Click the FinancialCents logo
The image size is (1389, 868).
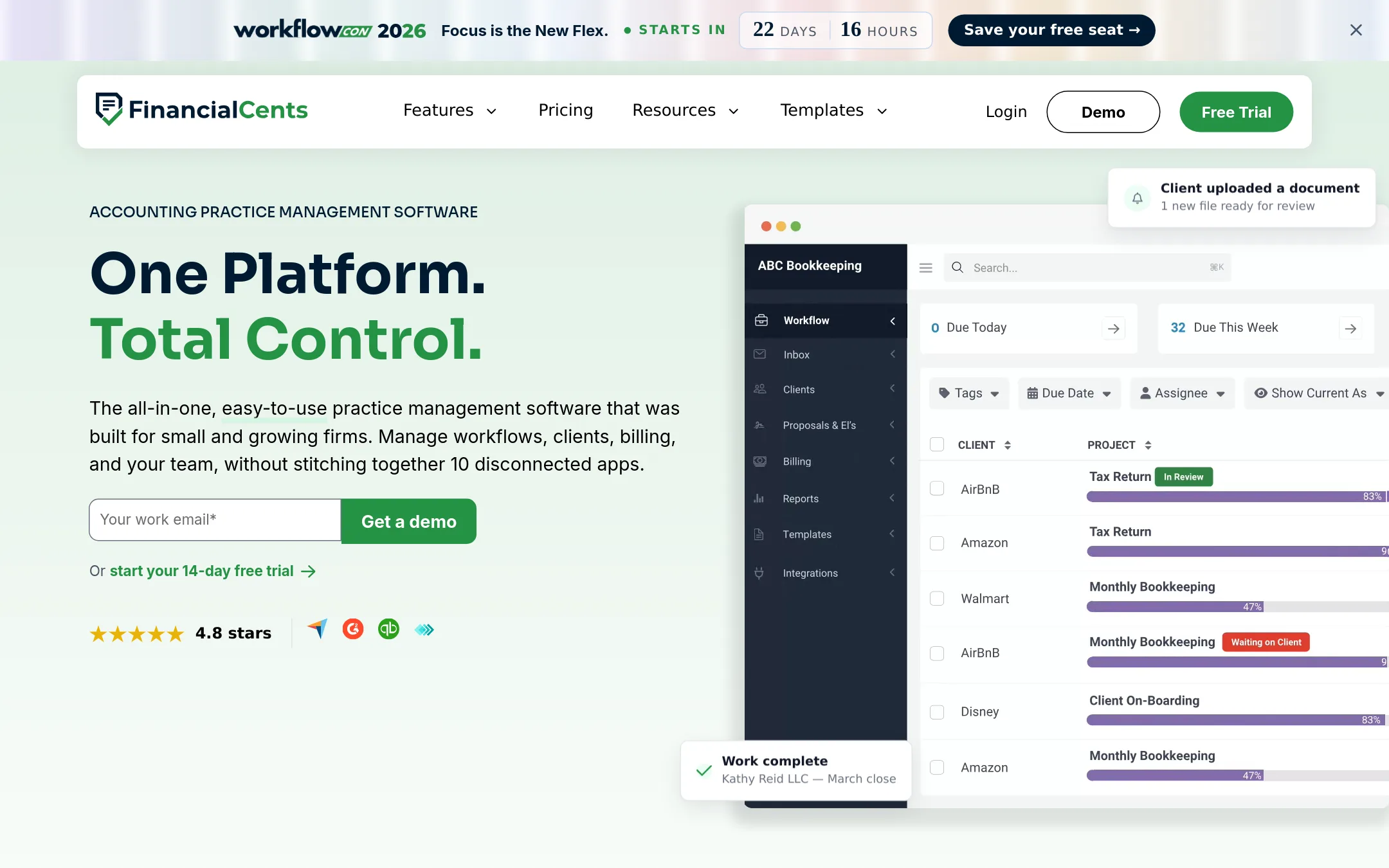pos(201,110)
